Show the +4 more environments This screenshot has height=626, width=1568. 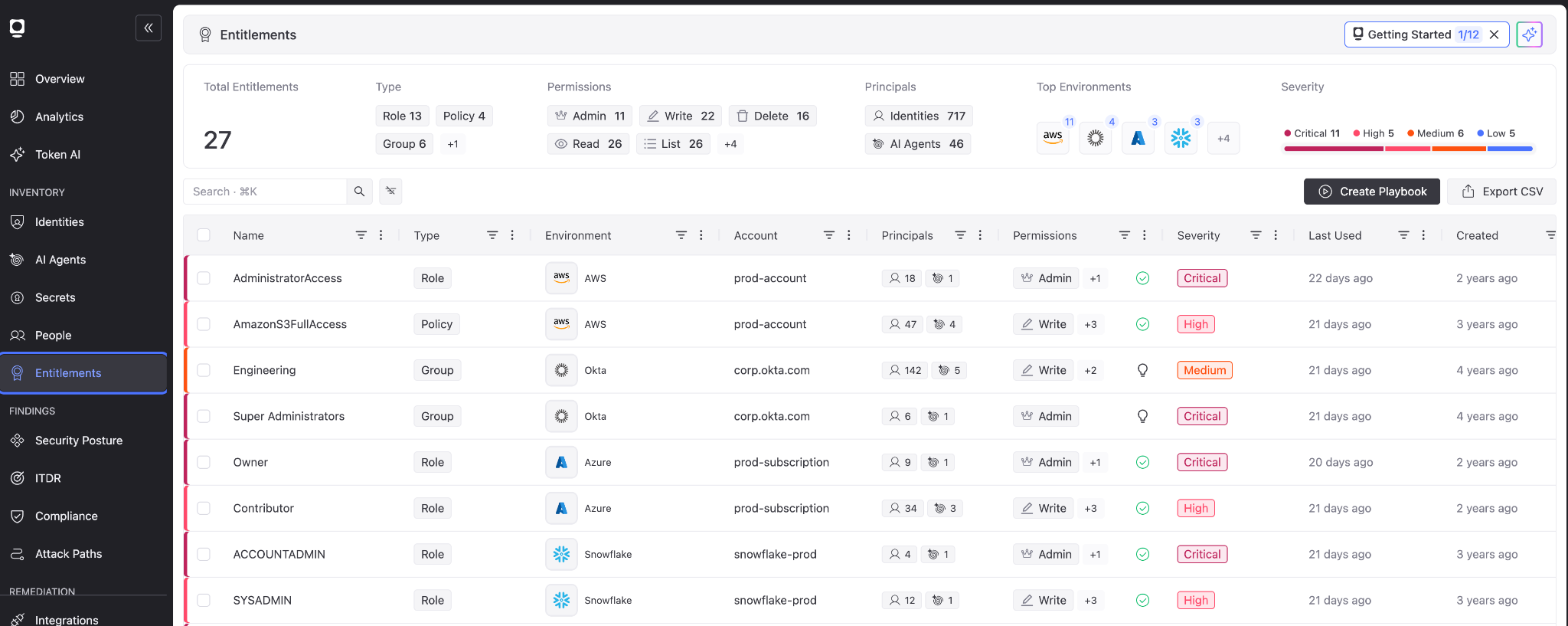pyautogui.click(x=1223, y=138)
